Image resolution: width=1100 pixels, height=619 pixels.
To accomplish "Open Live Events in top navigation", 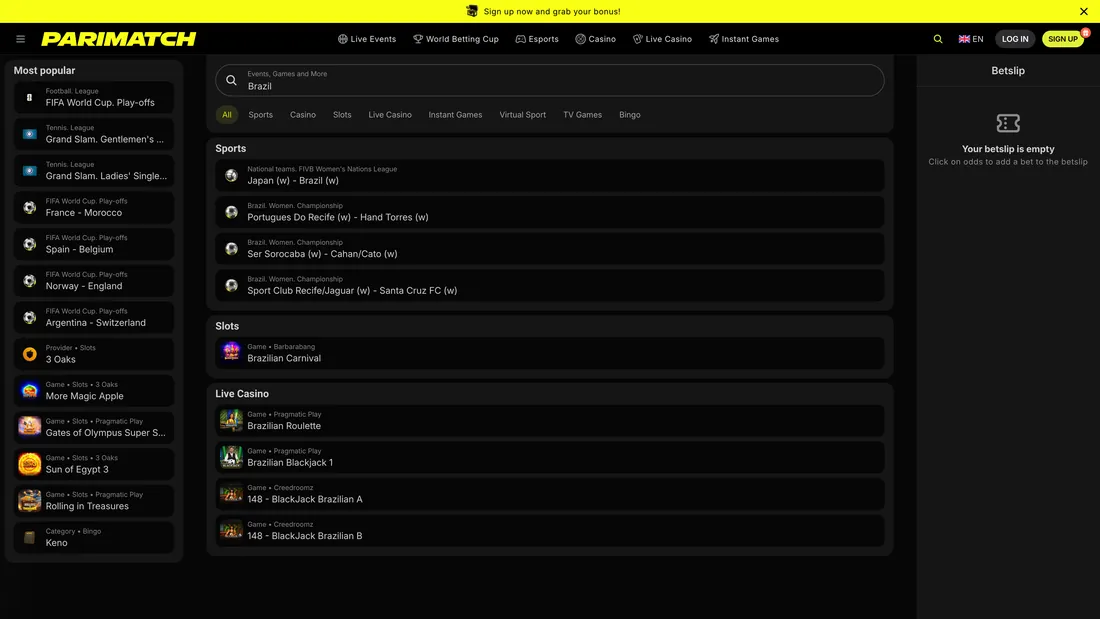I will tap(367, 39).
